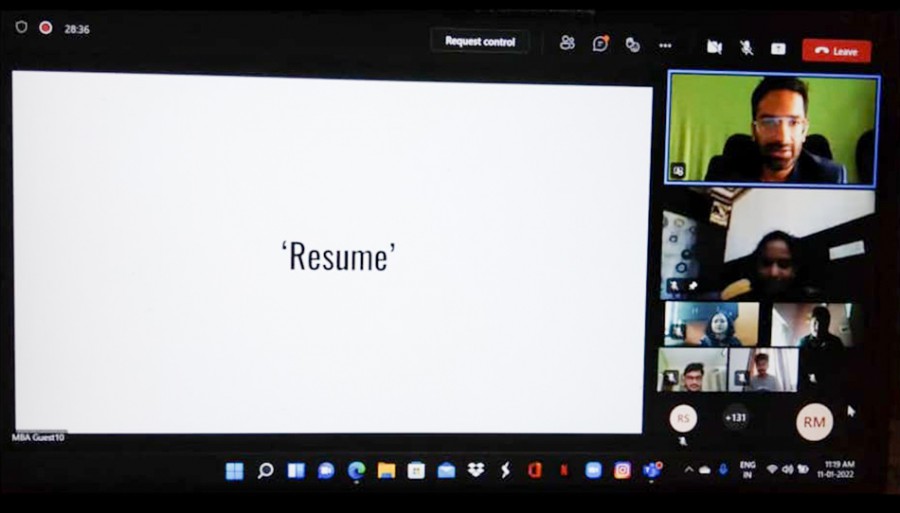Open File Explorer folder in taskbar
Screen dimensions: 900x513
(386, 470)
